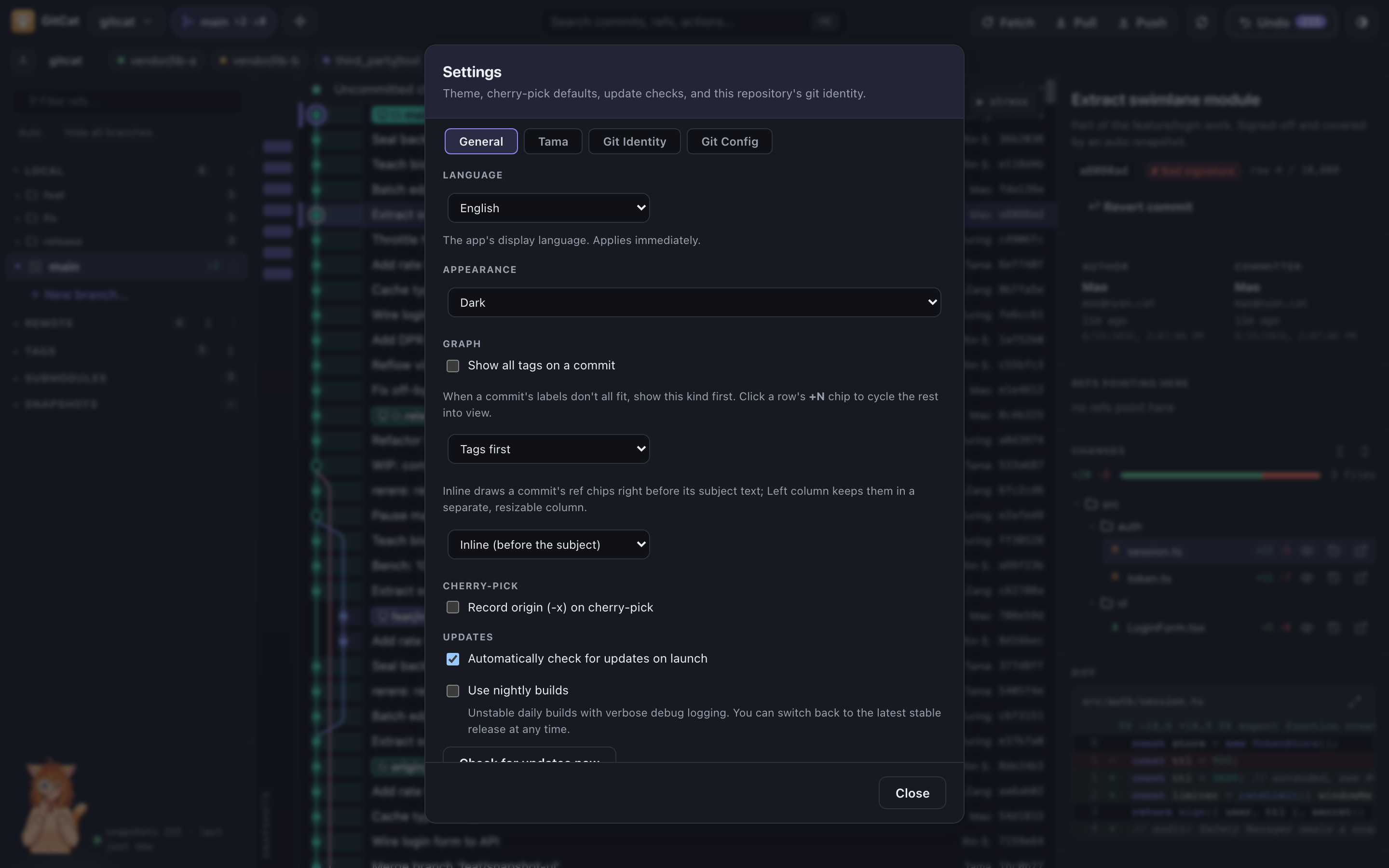The width and height of the screenshot is (1389, 868).
Task: Click Push in the dimmed top toolbar
Action: (1143, 22)
